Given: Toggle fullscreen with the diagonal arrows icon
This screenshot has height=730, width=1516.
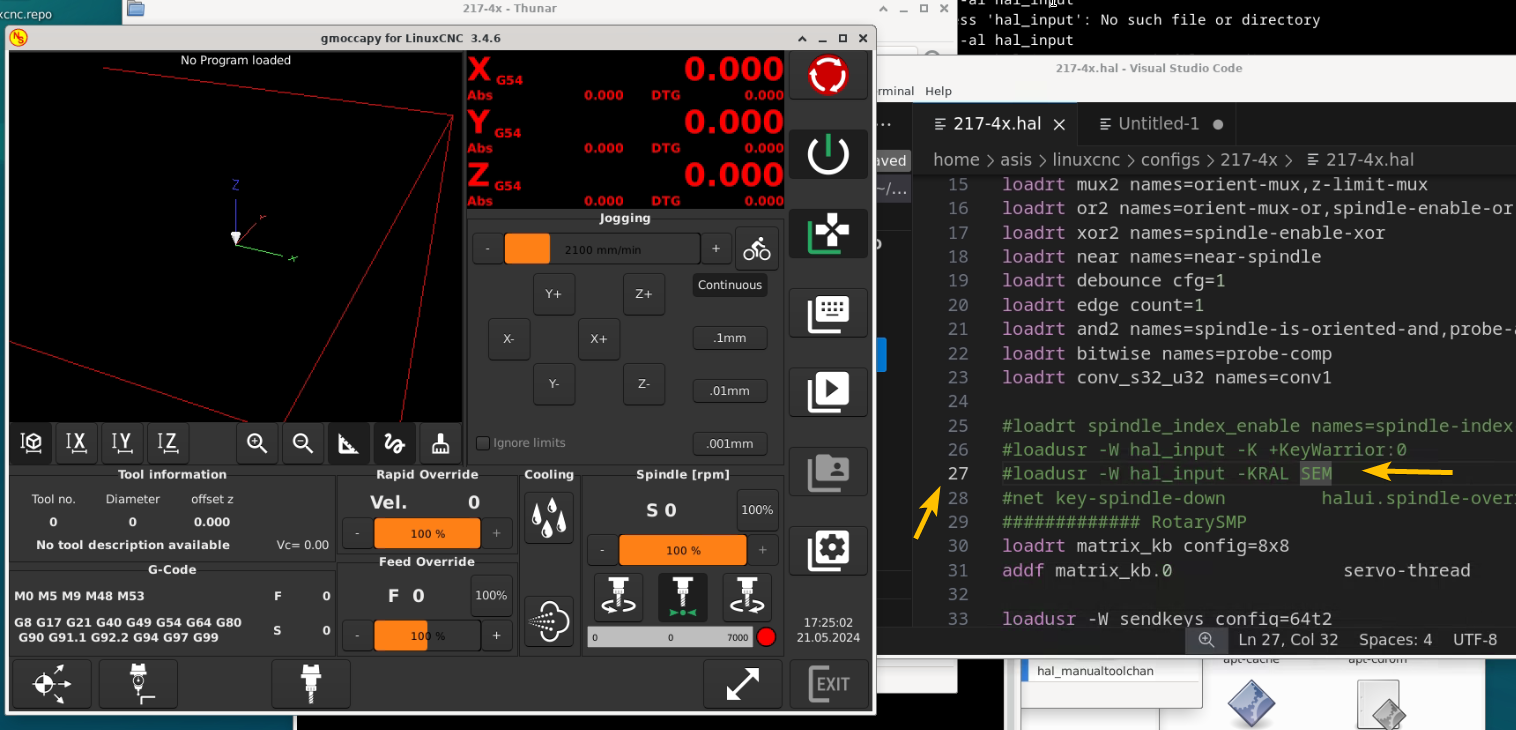Looking at the screenshot, I should 742,684.
